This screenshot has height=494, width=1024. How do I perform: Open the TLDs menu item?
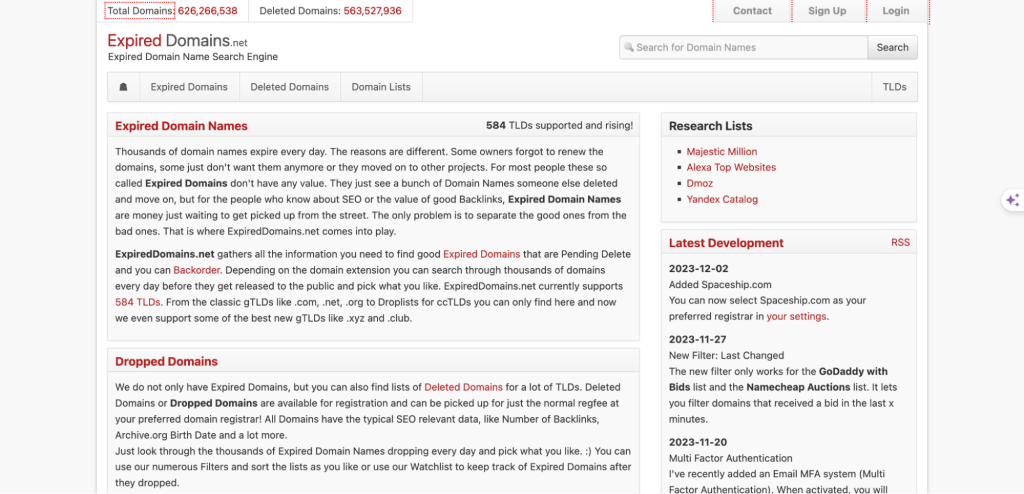(x=894, y=87)
